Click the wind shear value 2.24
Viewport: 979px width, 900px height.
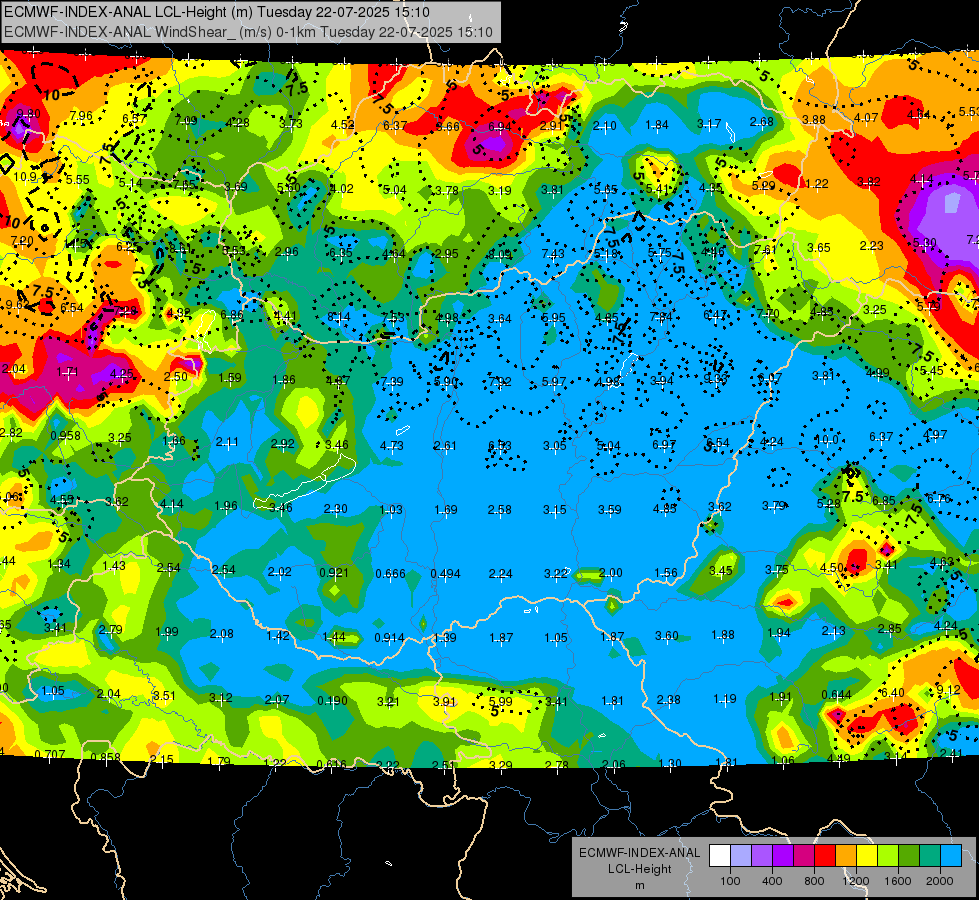[500, 573]
